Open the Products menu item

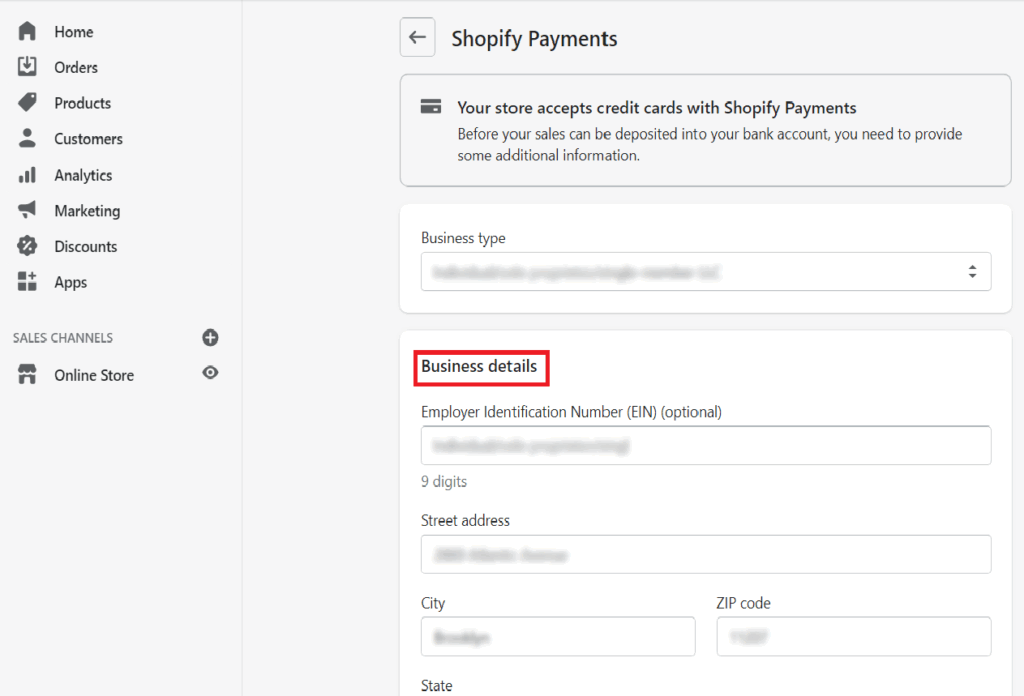coord(82,103)
